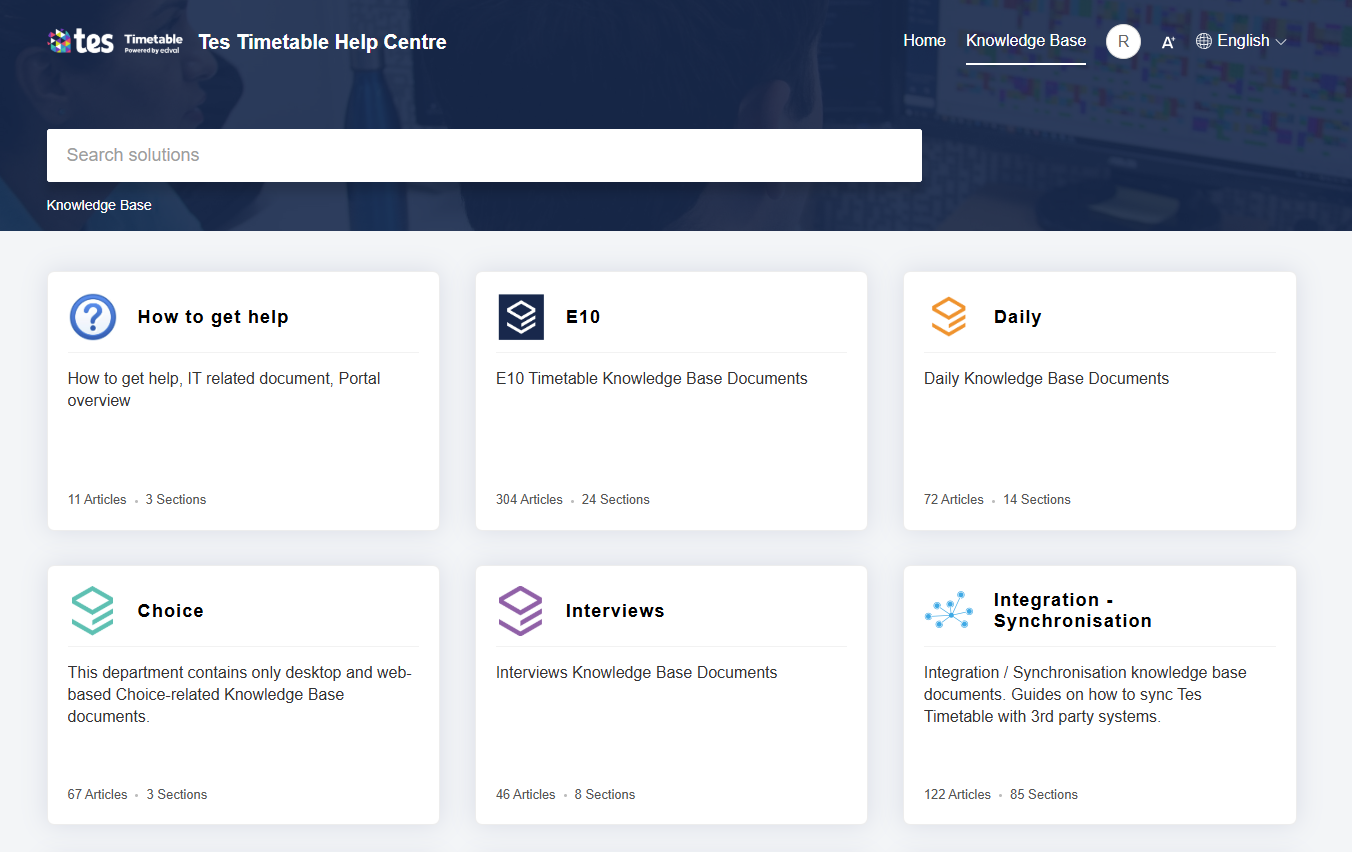1352x852 pixels.
Task: Click '122 Articles' count
Action: click(x=957, y=794)
